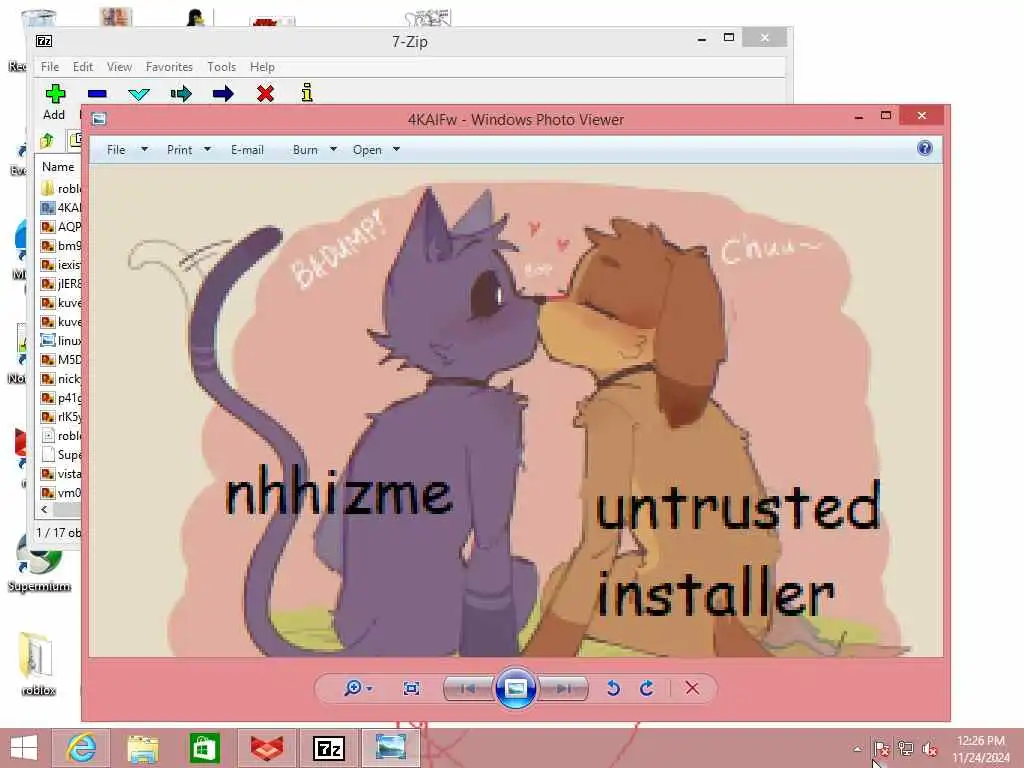Click the teal Test icon in 7-Zip
The width and height of the screenshot is (1024, 768).
coord(139,94)
